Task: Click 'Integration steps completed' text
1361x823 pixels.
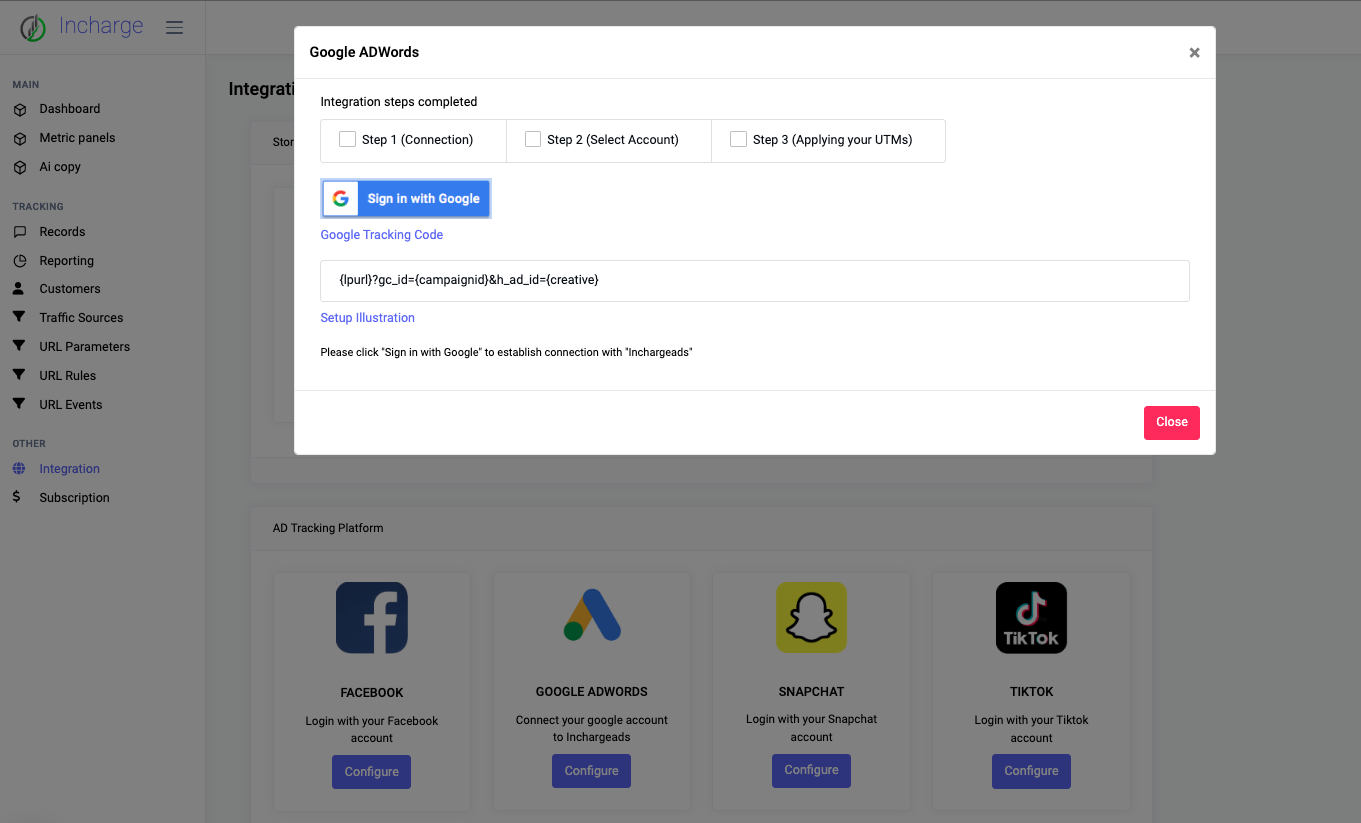Action: (399, 102)
